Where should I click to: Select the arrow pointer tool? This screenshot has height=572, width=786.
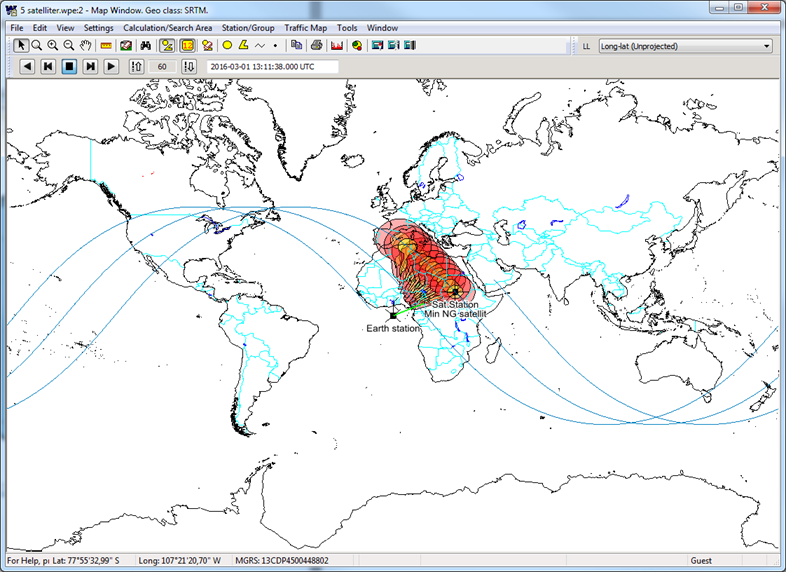[21, 46]
